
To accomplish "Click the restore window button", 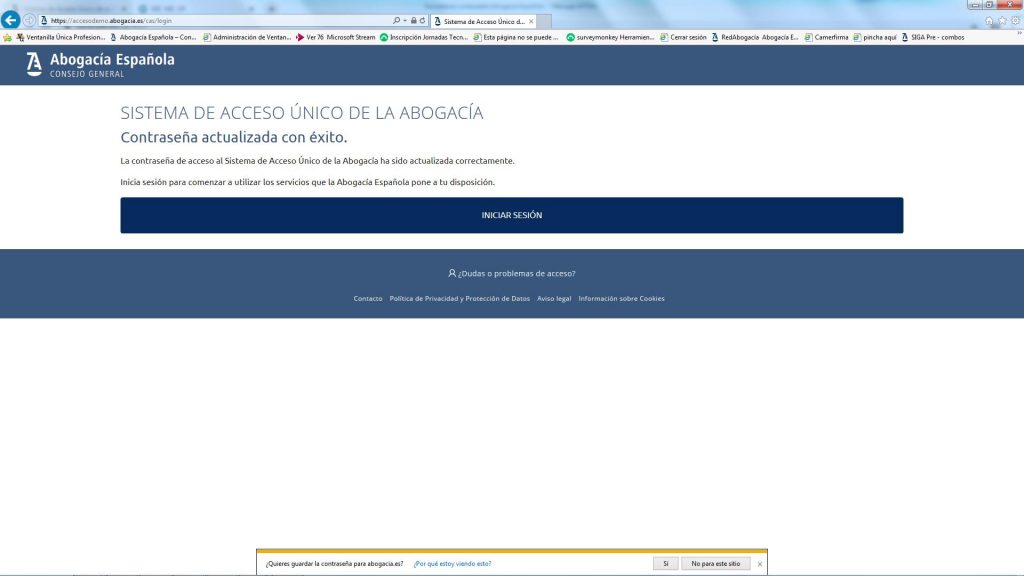I will click(989, 5).
